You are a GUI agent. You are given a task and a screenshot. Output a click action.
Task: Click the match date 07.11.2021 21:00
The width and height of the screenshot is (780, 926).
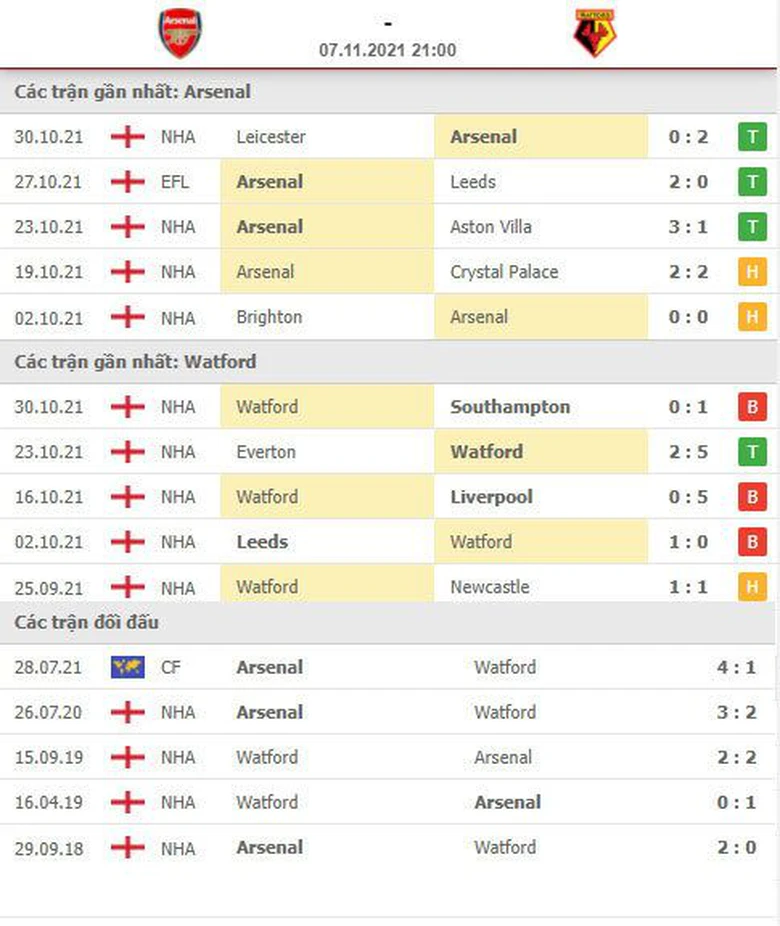(388, 50)
